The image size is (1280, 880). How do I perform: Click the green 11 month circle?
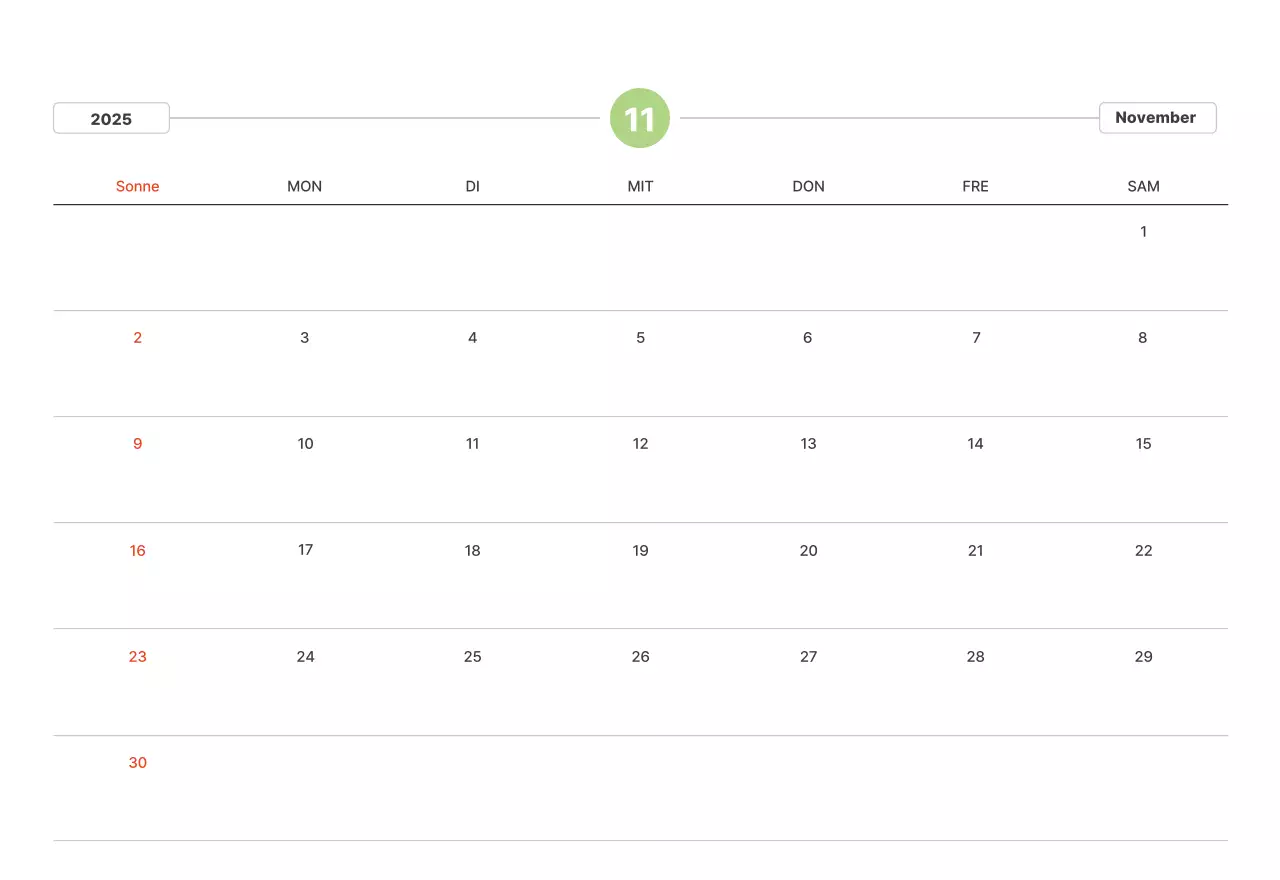tap(640, 119)
